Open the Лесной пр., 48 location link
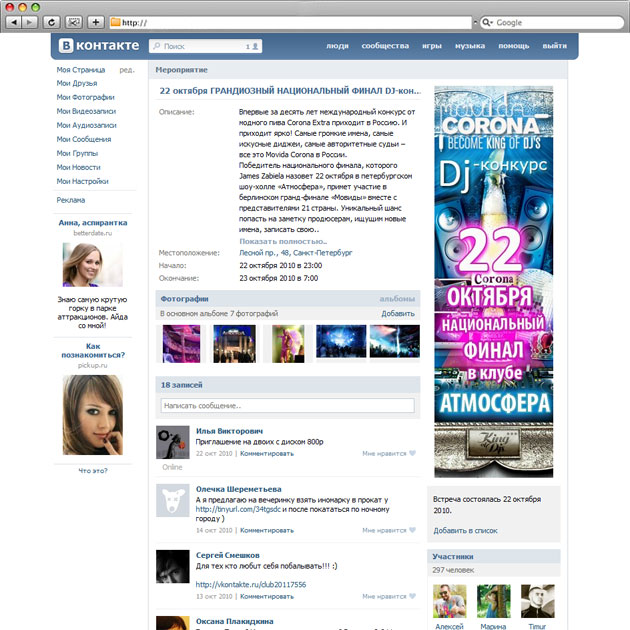The height and width of the screenshot is (630, 630). pyautogui.click(x=295, y=253)
